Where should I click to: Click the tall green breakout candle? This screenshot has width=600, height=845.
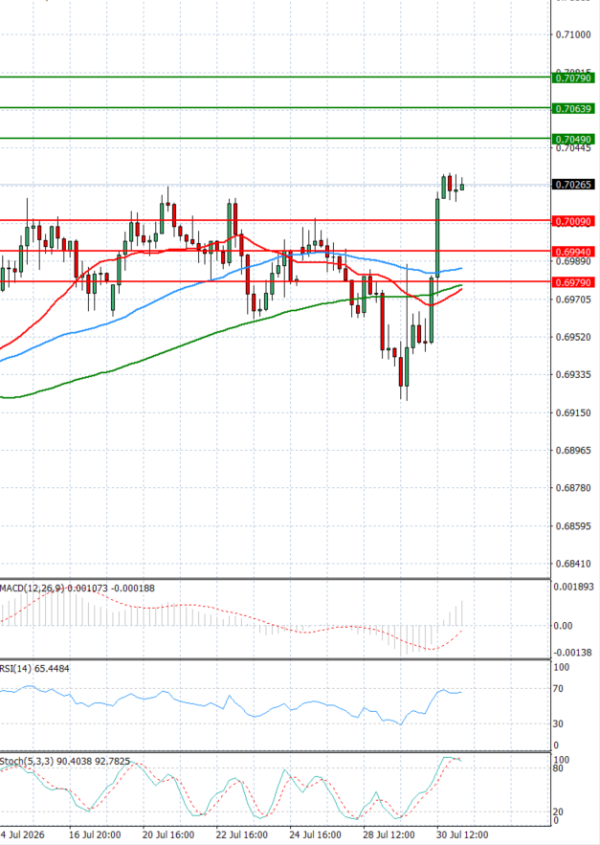click(437, 237)
